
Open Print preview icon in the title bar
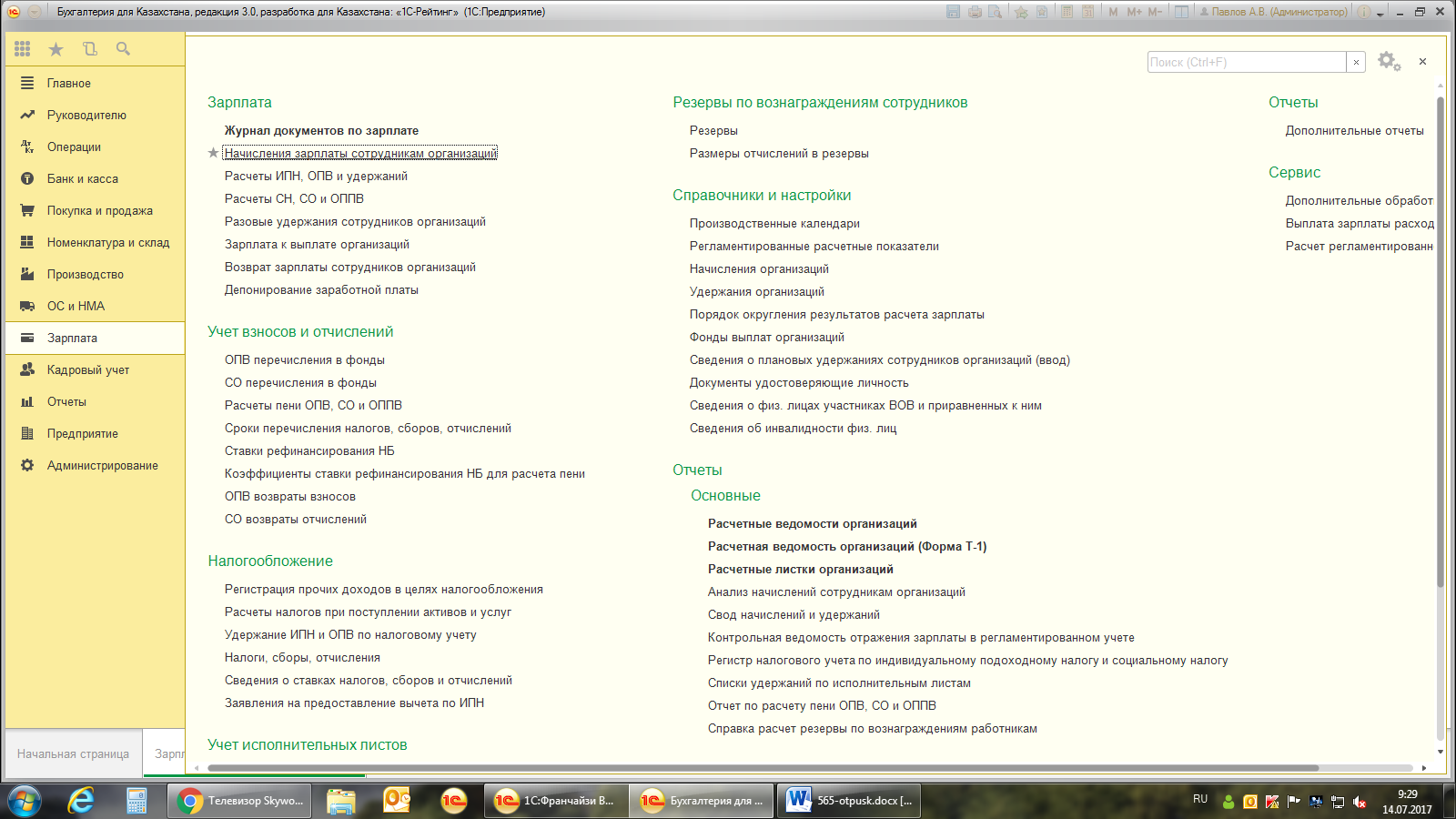pos(996,12)
